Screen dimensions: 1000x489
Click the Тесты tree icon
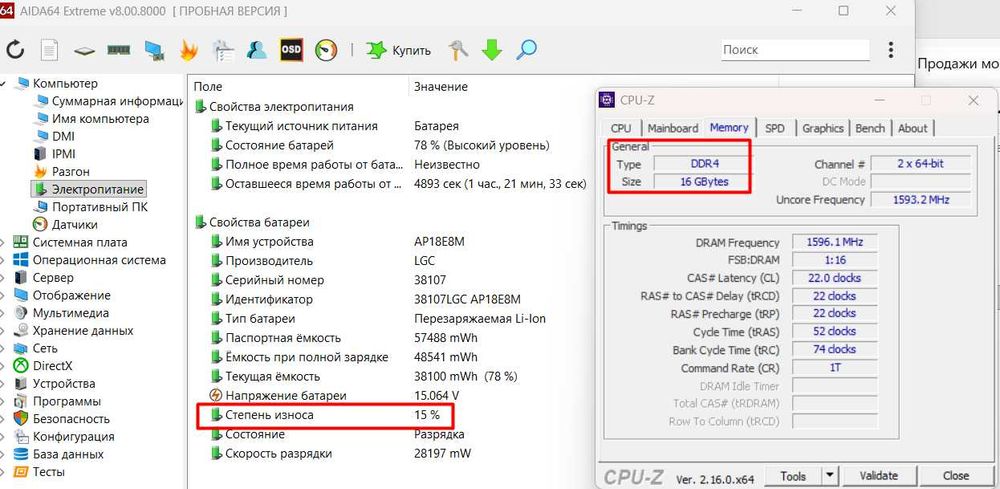21,472
